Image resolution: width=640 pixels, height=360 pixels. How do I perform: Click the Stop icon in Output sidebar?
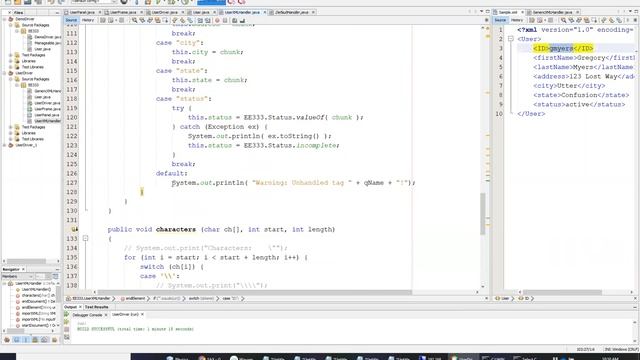click(x=67, y=329)
